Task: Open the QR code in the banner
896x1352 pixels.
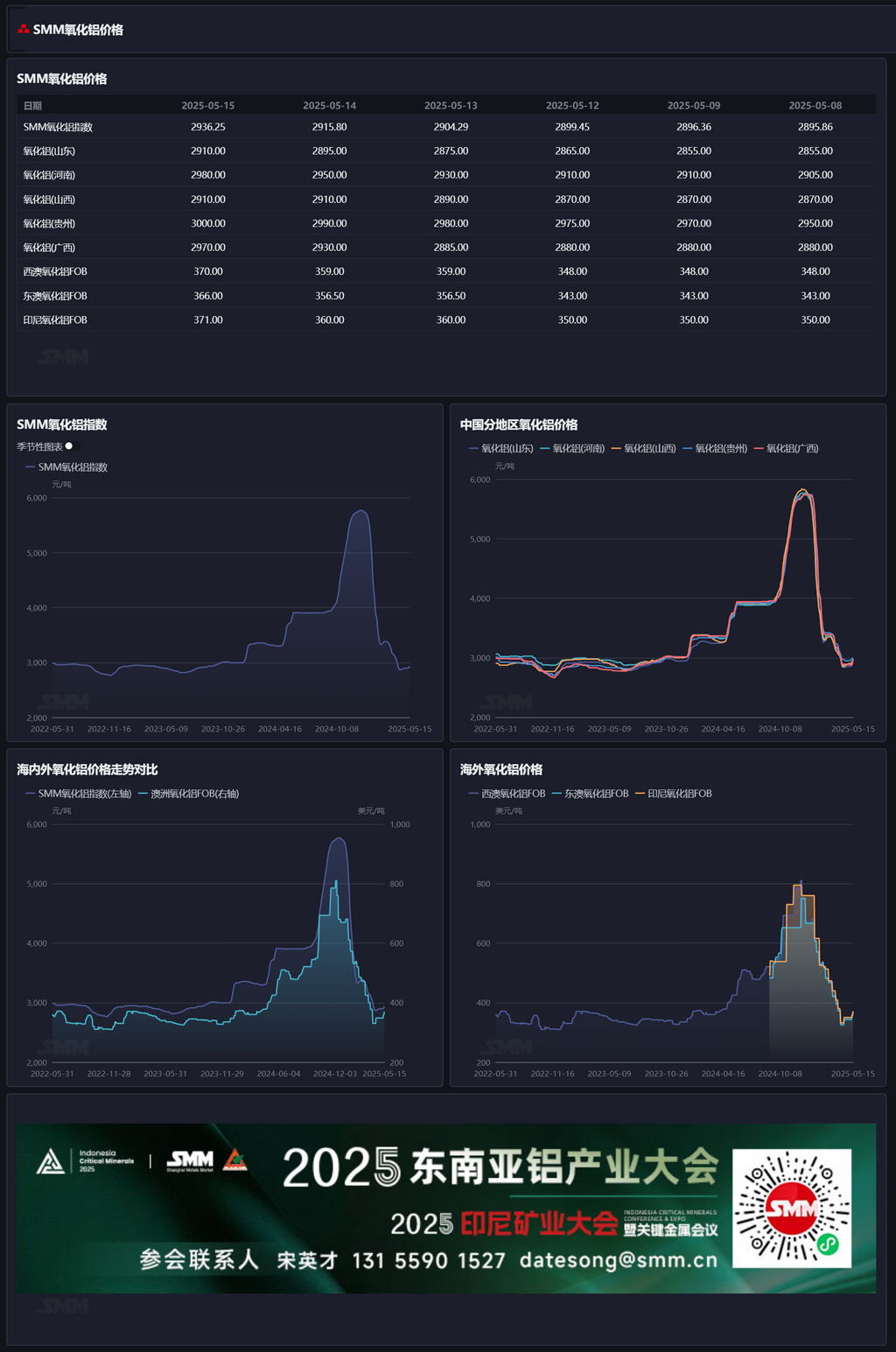Action: (792, 1208)
